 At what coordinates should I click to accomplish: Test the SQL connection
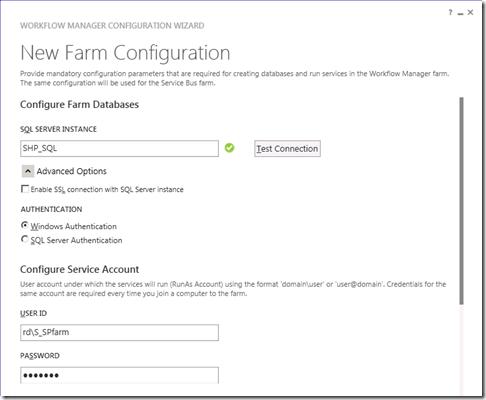click(x=287, y=149)
